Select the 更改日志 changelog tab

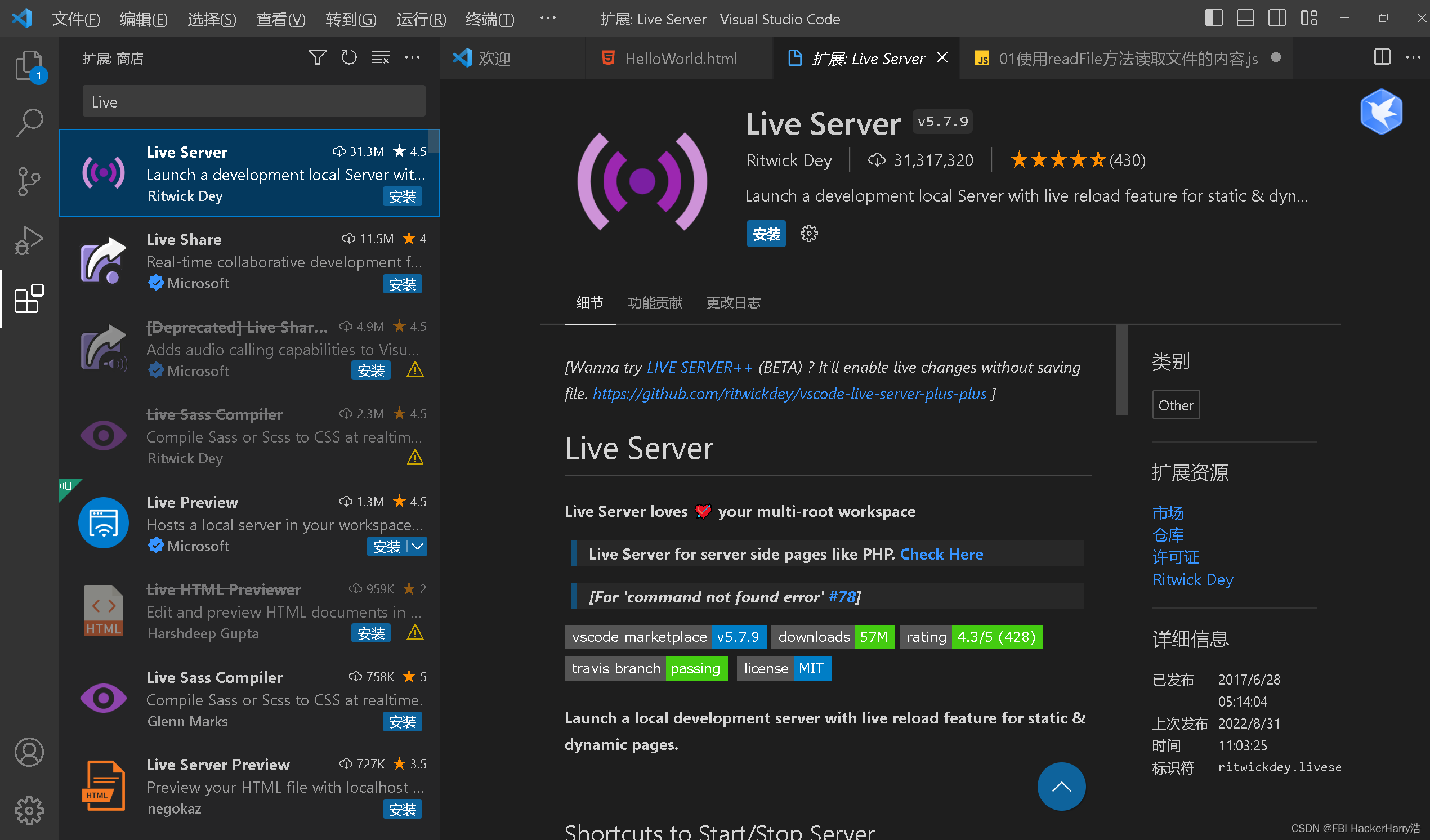point(733,302)
